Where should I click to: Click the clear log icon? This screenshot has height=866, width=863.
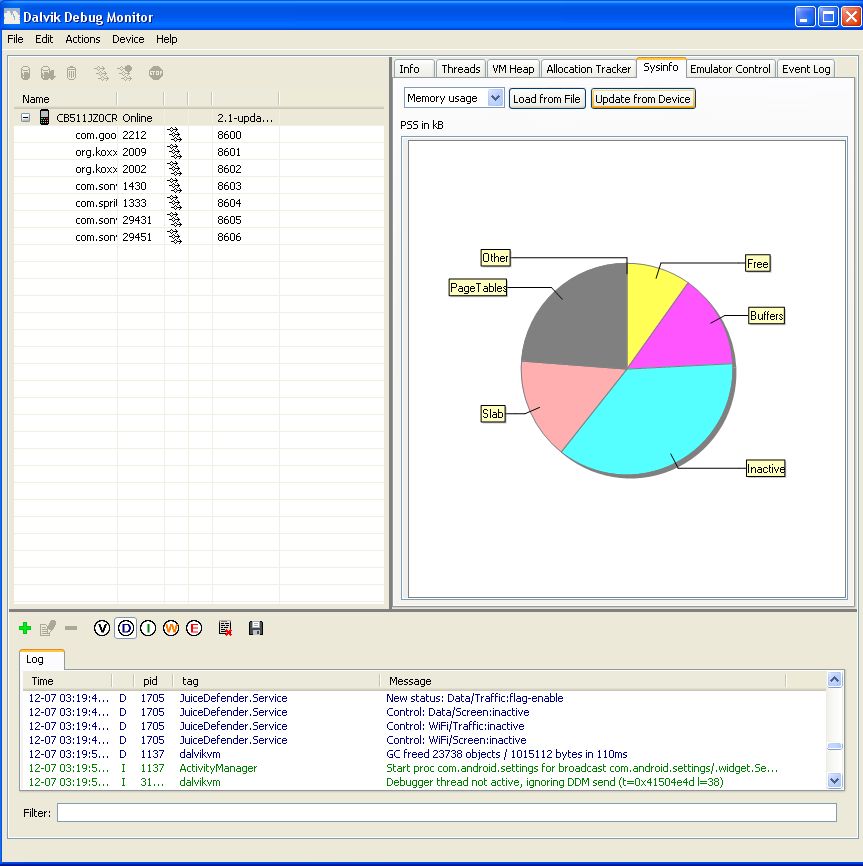[225, 628]
